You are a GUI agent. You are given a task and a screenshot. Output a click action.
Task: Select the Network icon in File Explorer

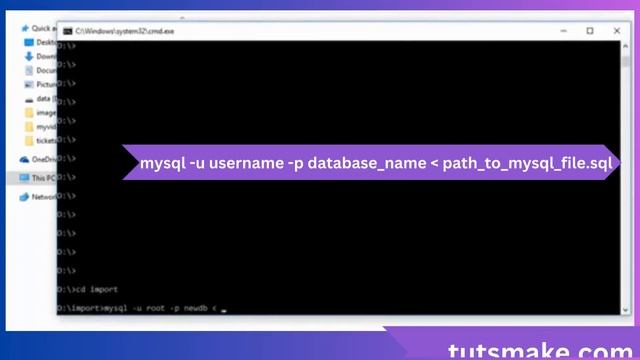[24, 197]
